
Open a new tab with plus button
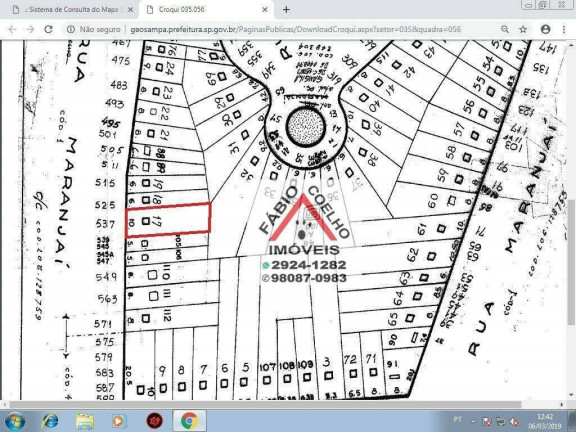286,10
